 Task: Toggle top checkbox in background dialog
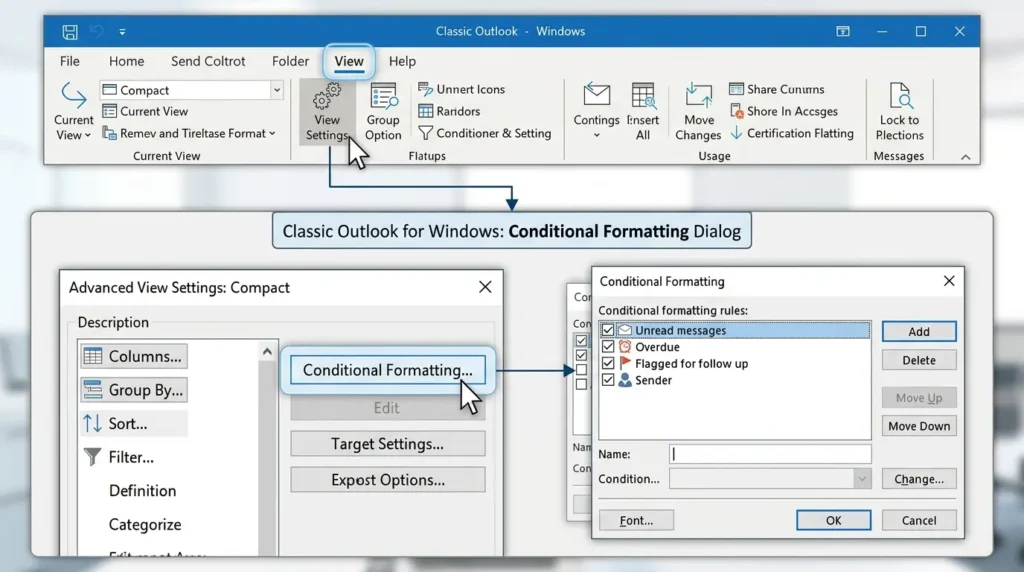(x=581, y=340)
